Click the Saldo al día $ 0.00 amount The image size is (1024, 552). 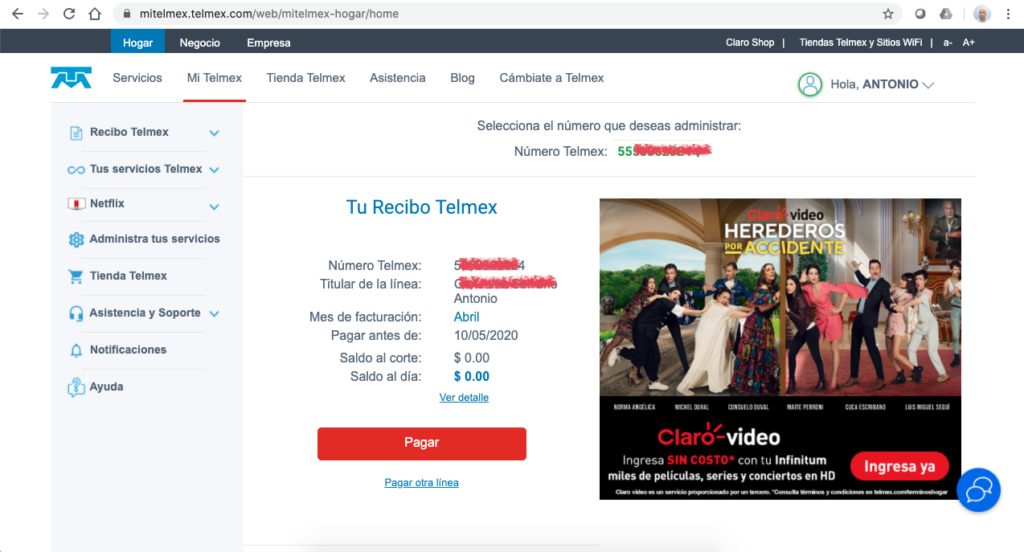coord(472,376)
